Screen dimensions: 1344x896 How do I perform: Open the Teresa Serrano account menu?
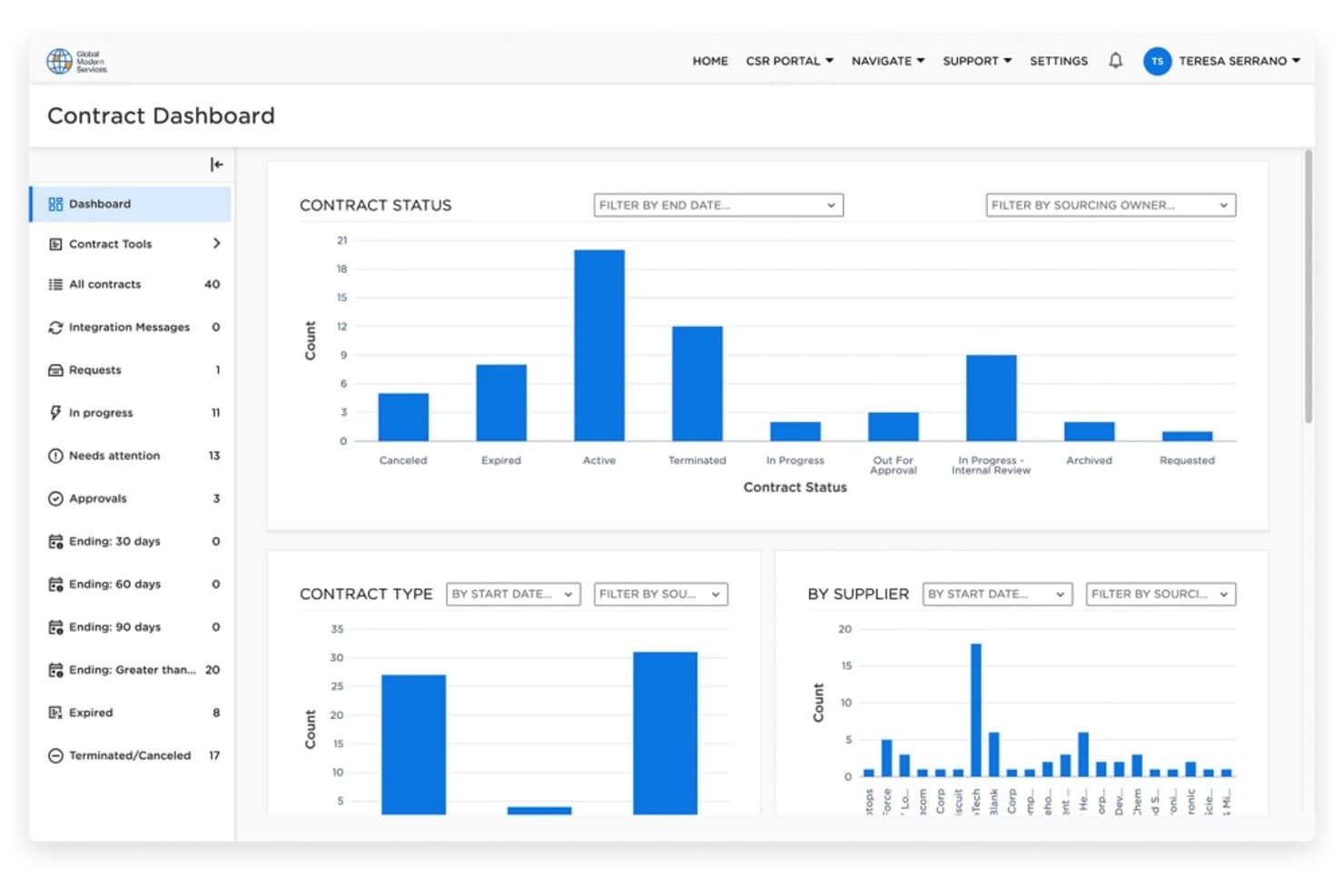click(1239, 61)
